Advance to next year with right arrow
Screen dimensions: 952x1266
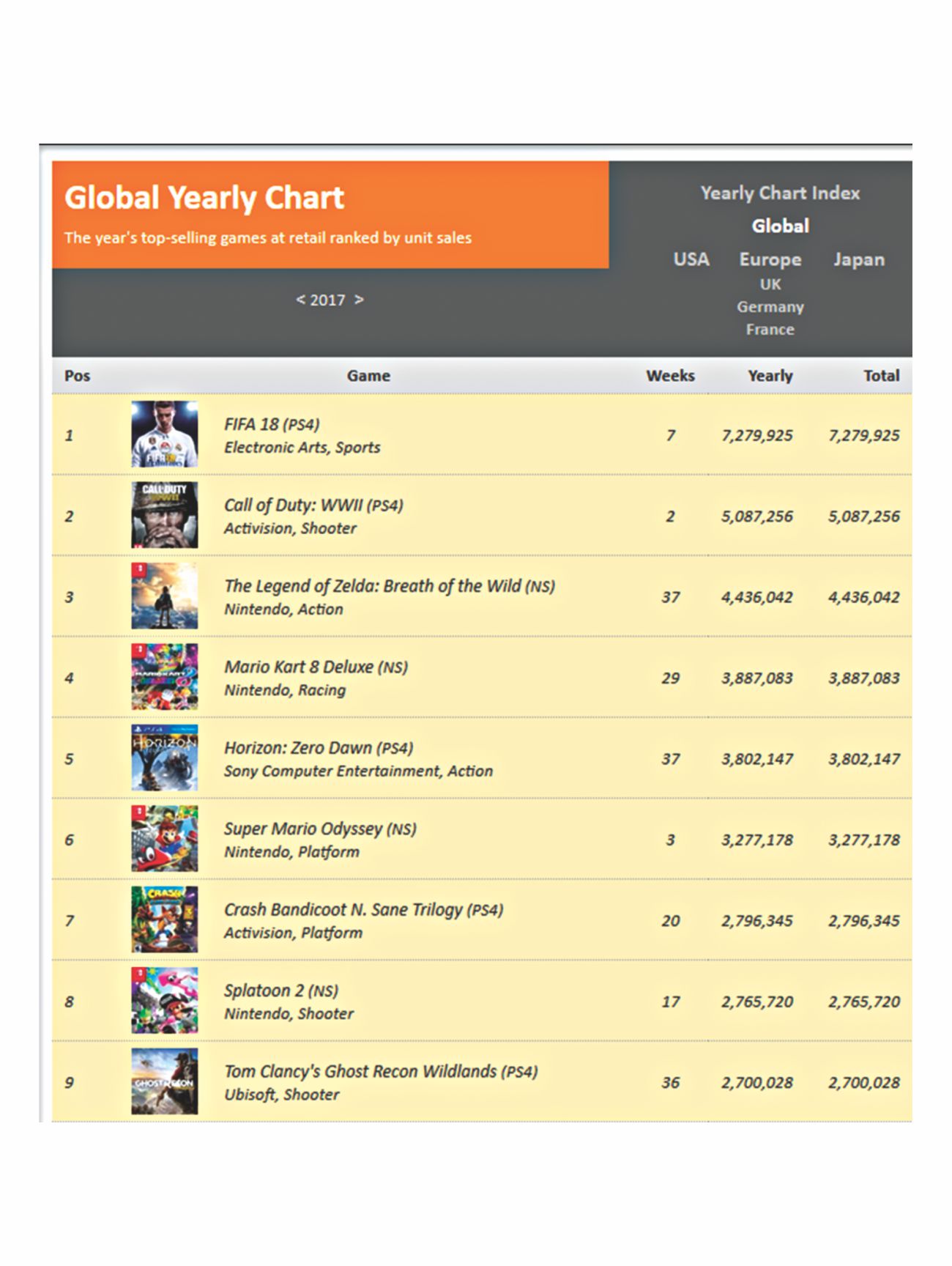point(359,300)
